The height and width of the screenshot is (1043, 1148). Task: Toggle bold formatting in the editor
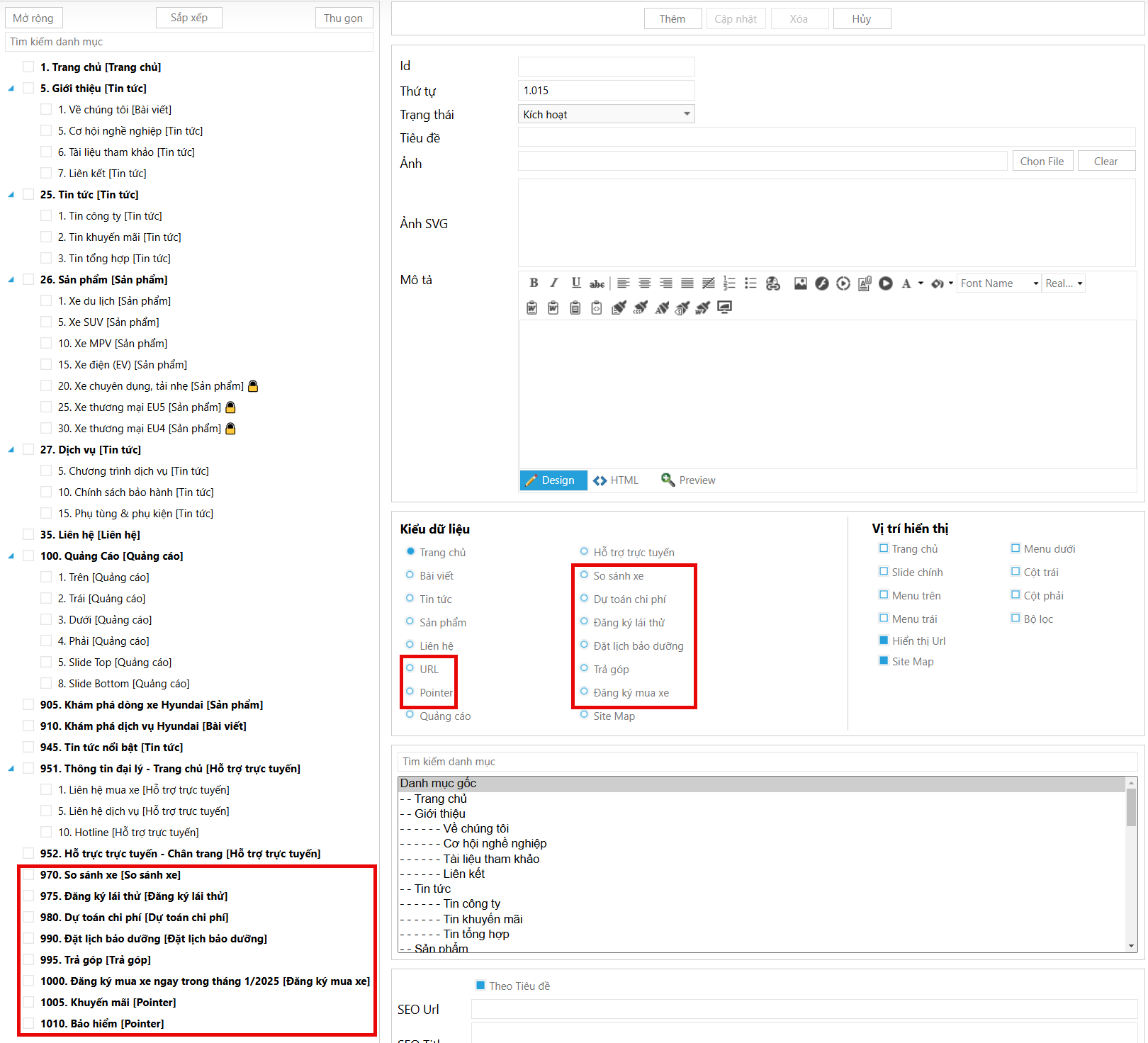(534, 283)
